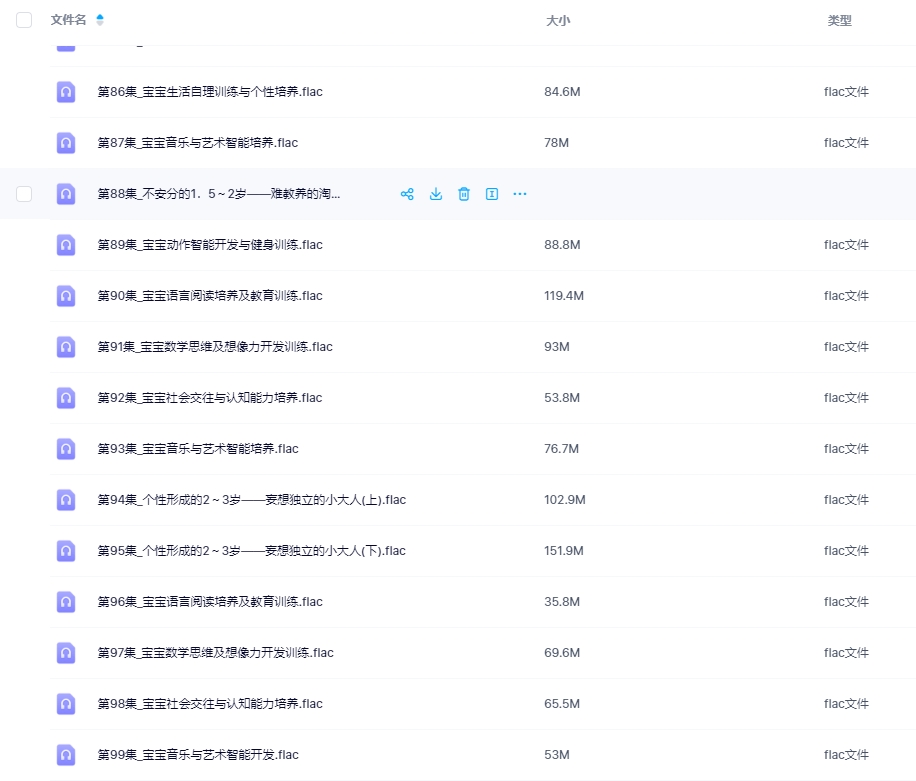Download the 第88集 file
916x781 pixels.
[436, 194]
